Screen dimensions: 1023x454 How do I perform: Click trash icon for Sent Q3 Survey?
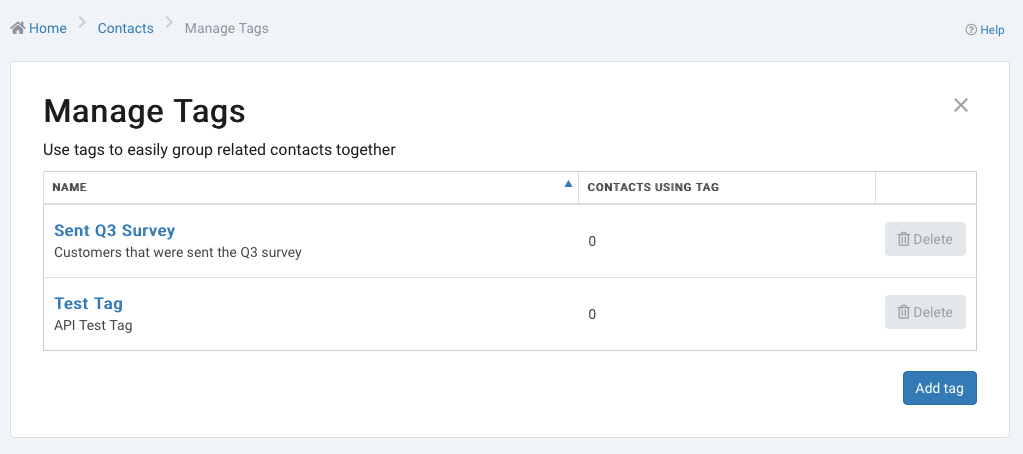click(904, 239)
